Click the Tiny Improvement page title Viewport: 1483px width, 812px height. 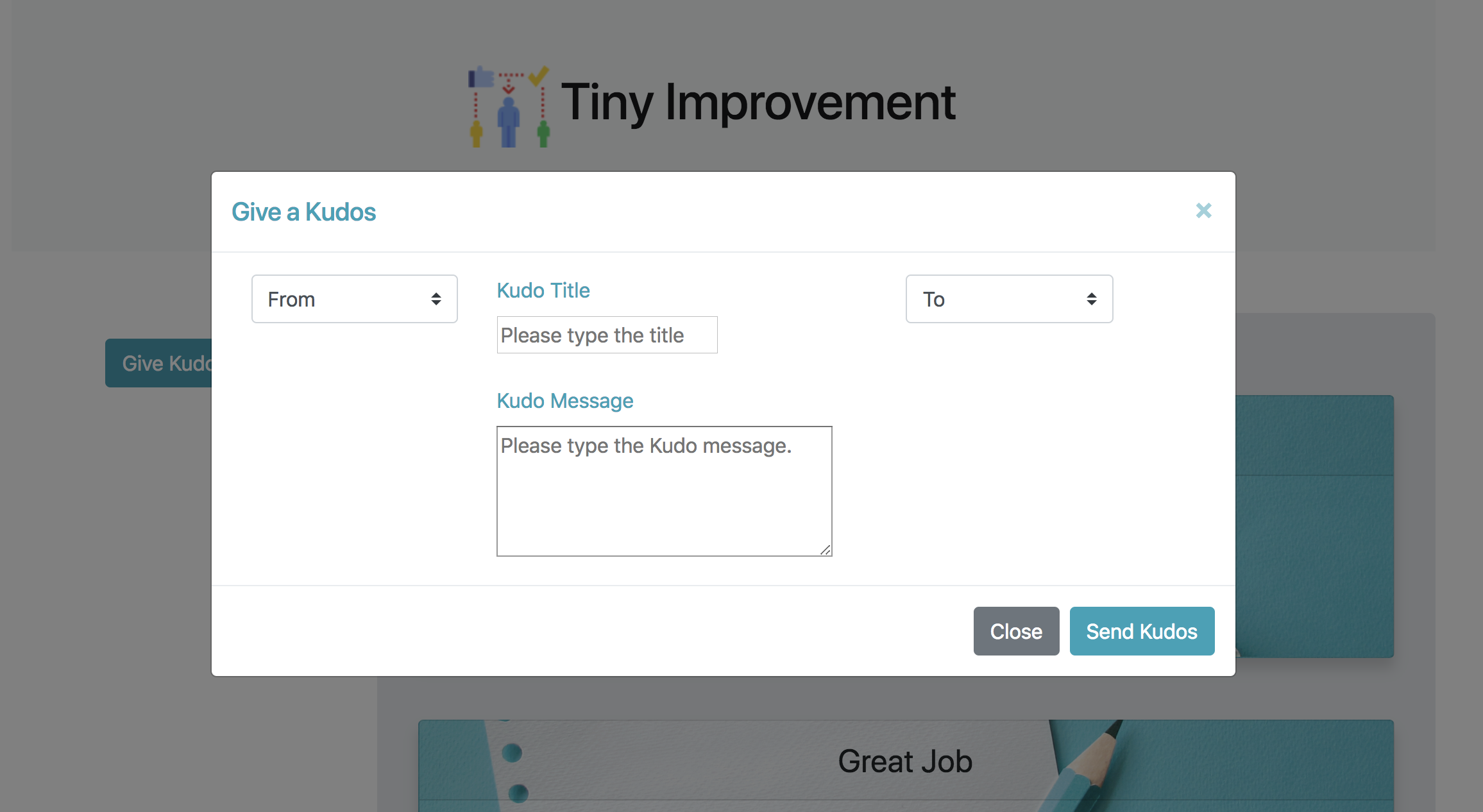(x=758, y=101)
